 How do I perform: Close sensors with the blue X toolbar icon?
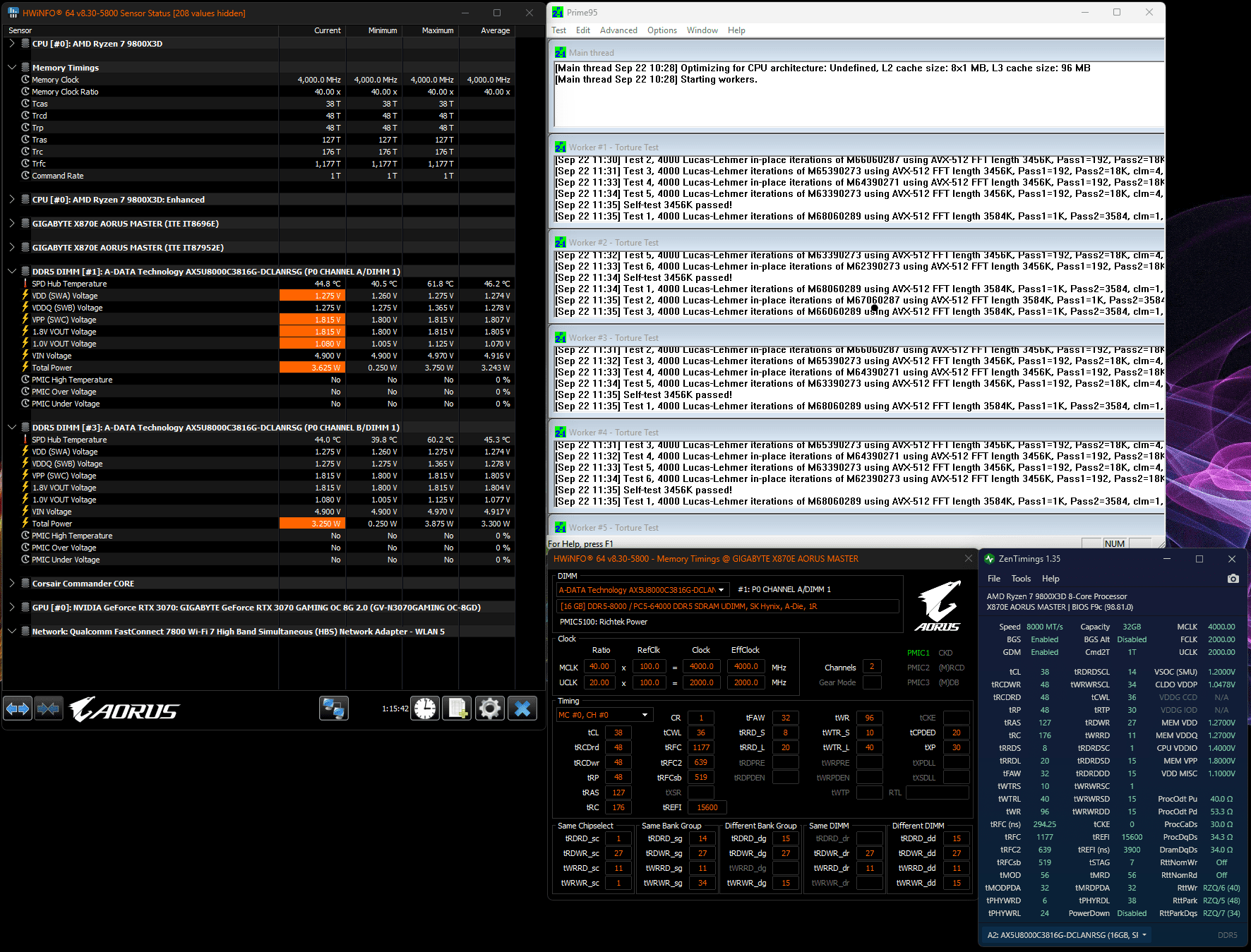point(522,708)
